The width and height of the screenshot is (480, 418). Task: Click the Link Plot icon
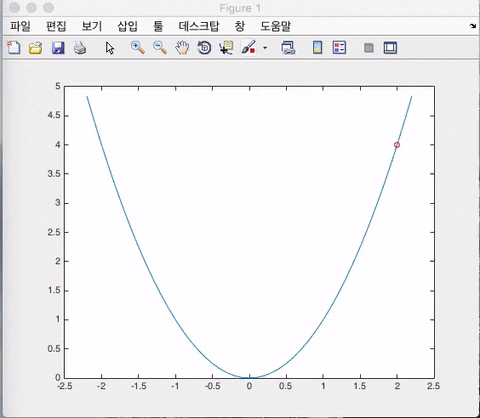[288, 48]
